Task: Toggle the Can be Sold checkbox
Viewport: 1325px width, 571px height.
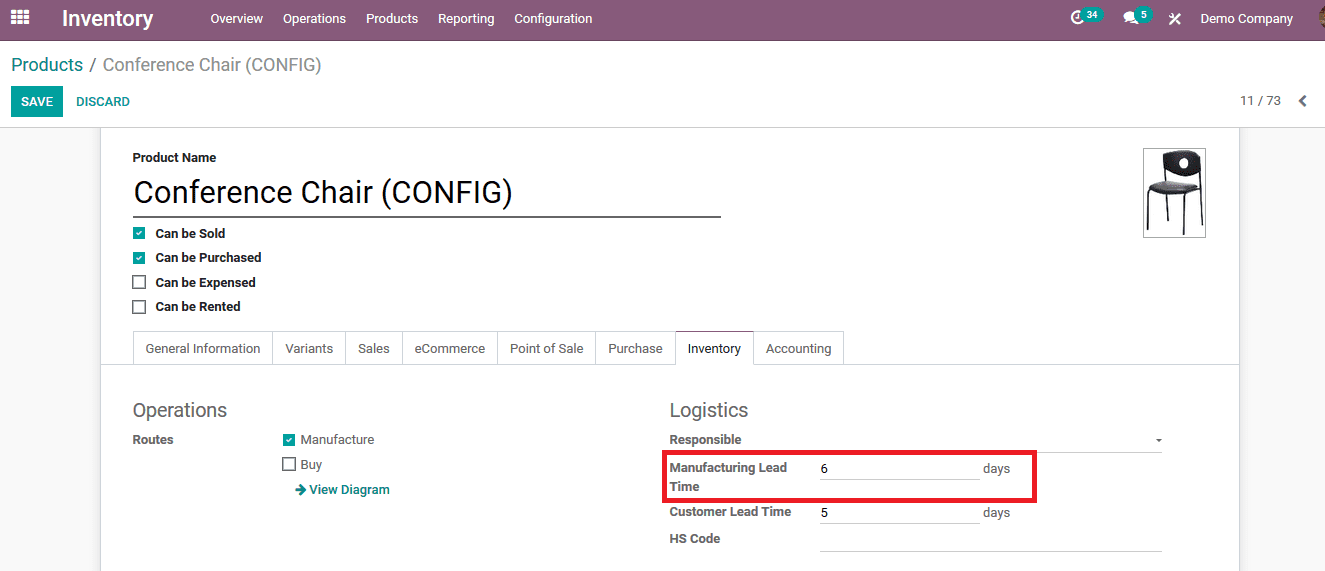Action: 139,233
